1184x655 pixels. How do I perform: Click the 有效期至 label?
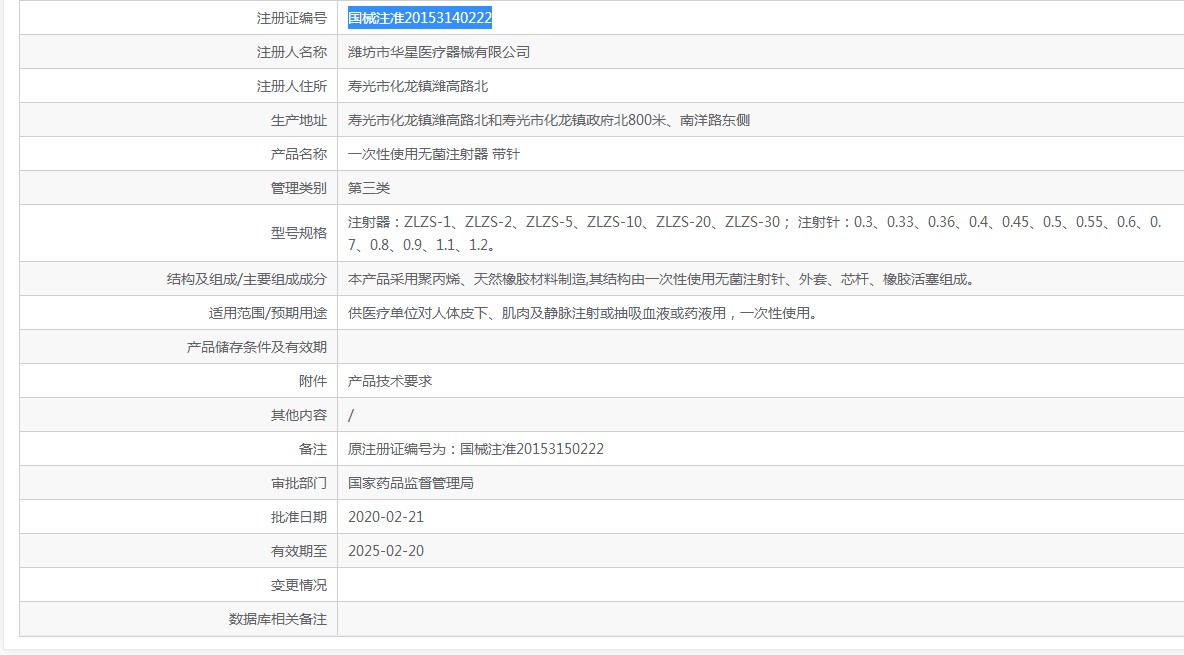[299, 551]
